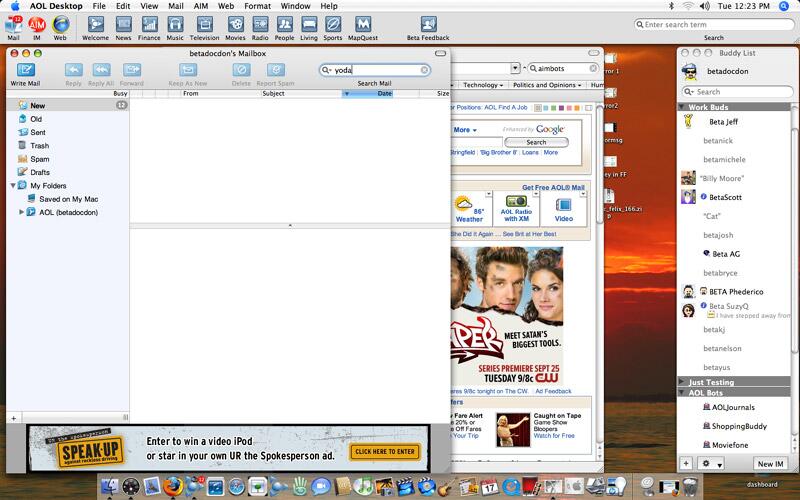Click the Report Spam toolbar icon
The width and height of the screenshot is (800, 500).
pos(276,70)
